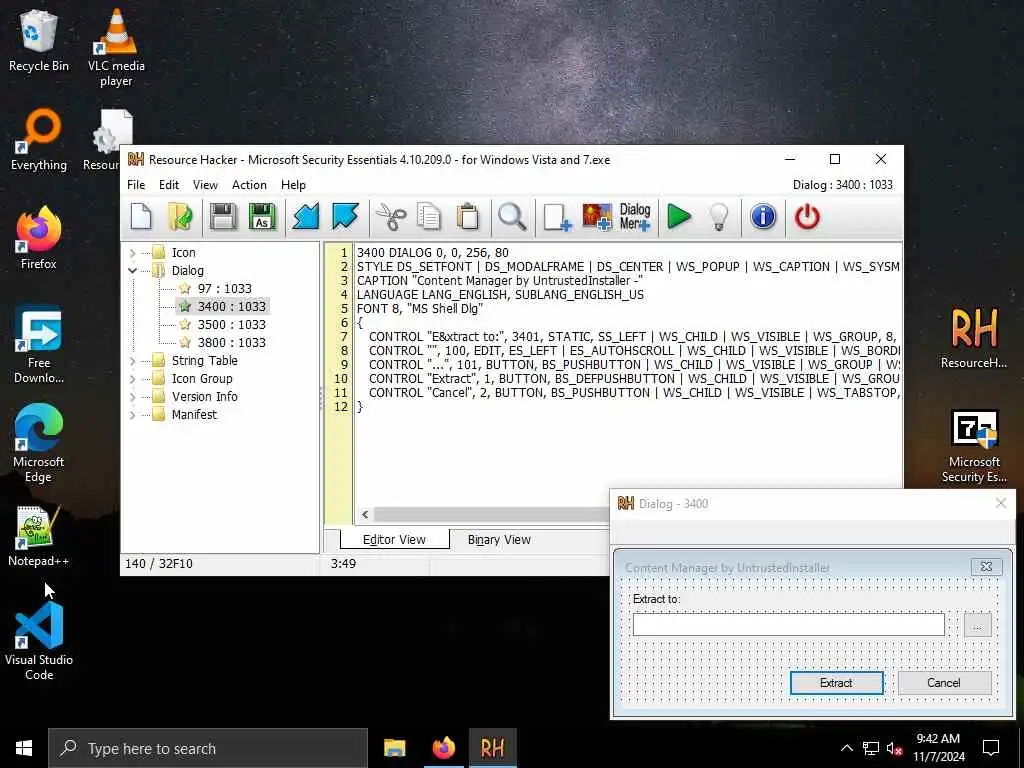Open Microsoft Security Essentials desktop icon

coord(974,447)
